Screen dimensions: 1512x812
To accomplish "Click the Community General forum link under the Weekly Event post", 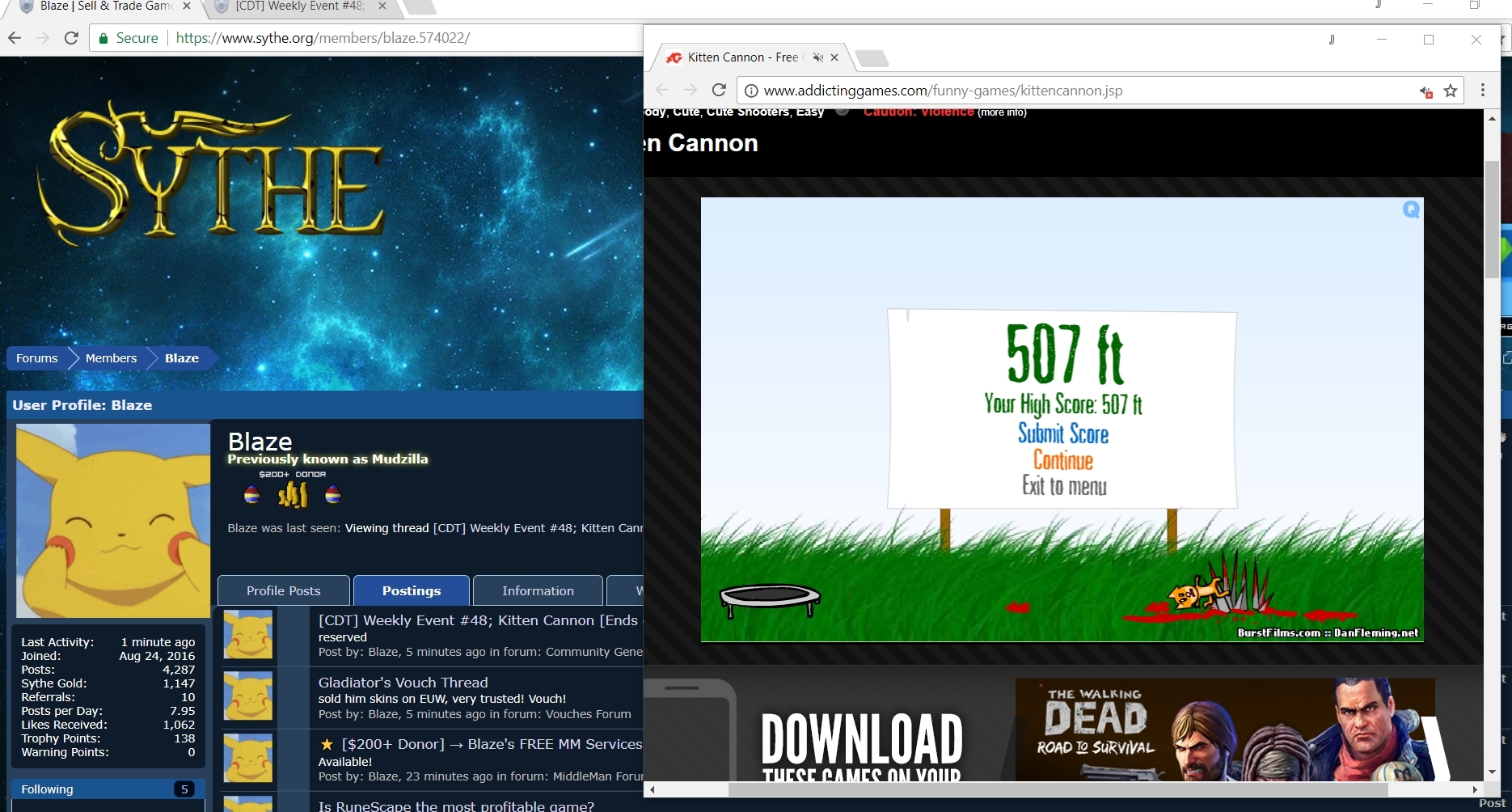I will [594, 652].
